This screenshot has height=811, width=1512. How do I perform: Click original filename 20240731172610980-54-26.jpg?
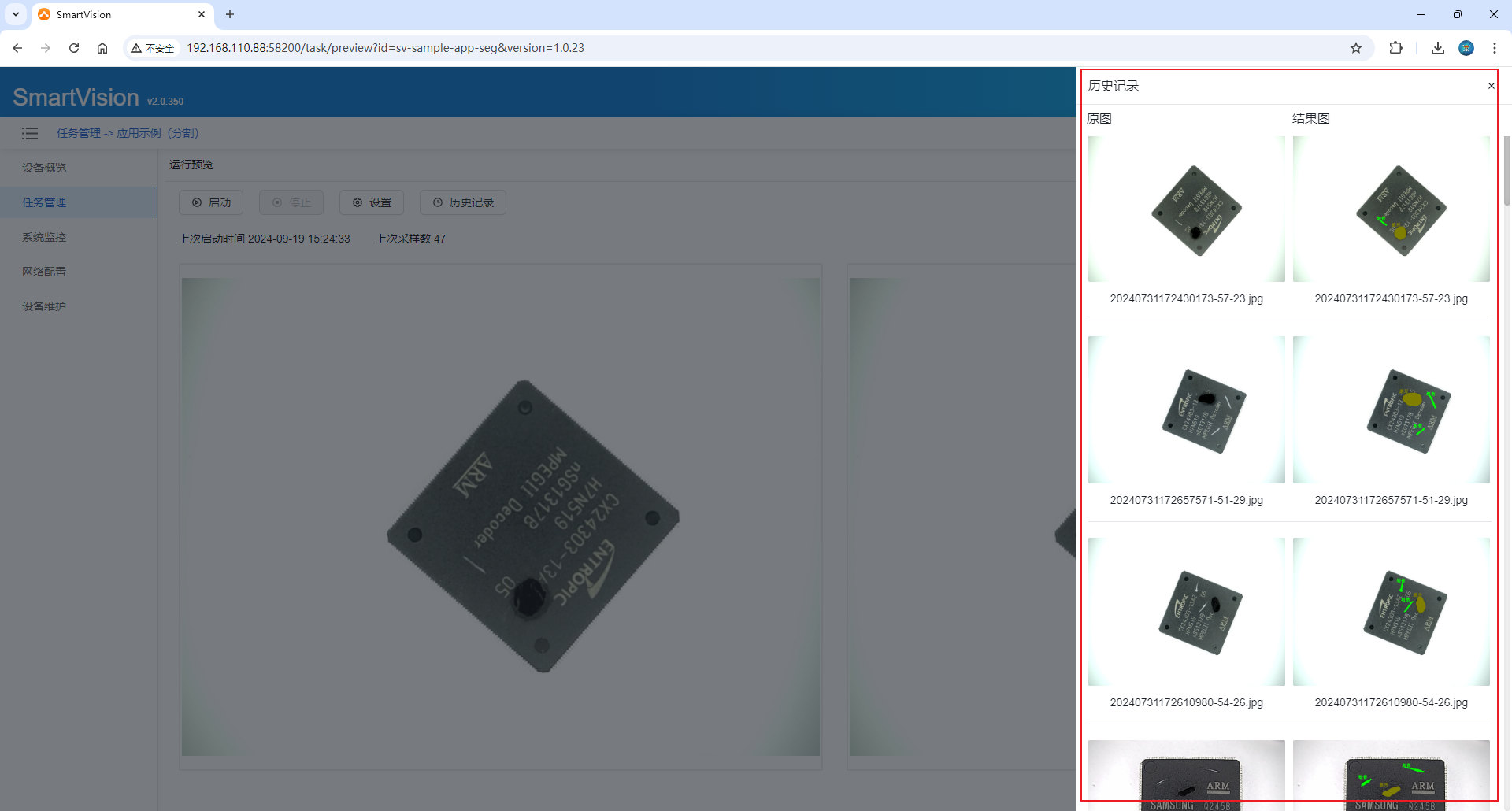point(1186,702)
